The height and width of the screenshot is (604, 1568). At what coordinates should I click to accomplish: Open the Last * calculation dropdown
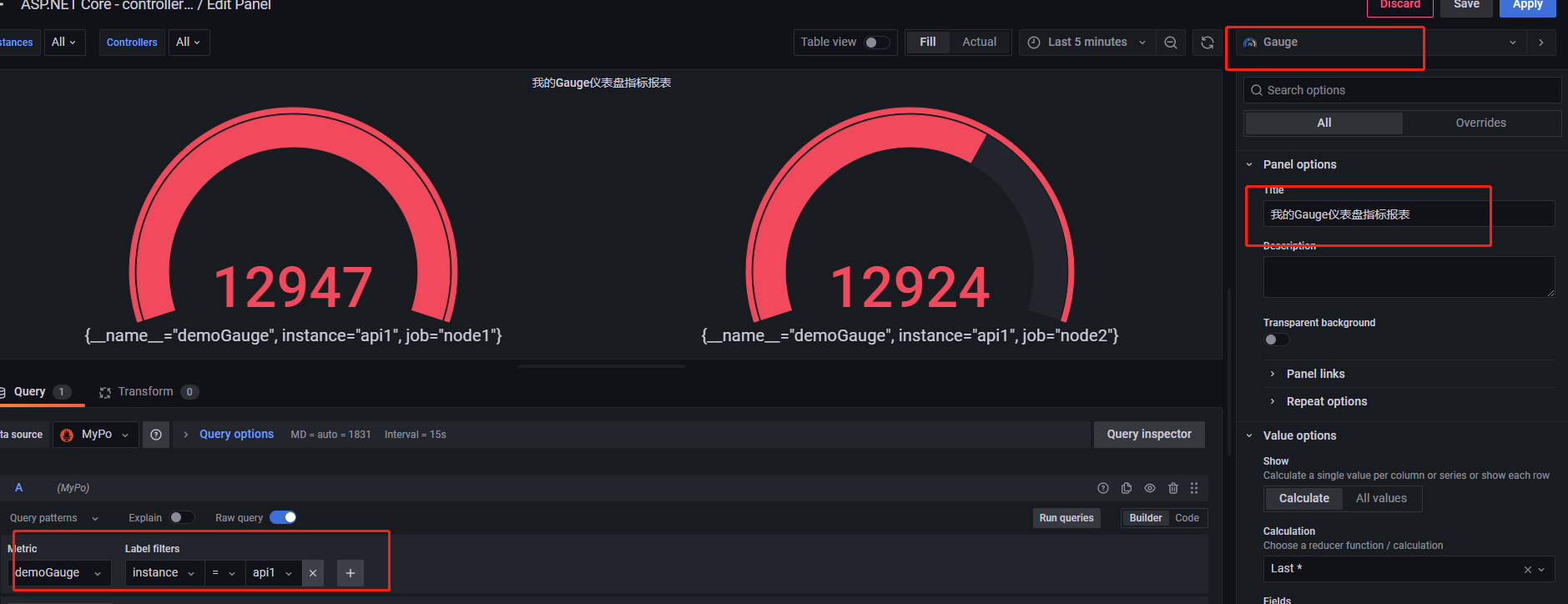point(1409,569)
